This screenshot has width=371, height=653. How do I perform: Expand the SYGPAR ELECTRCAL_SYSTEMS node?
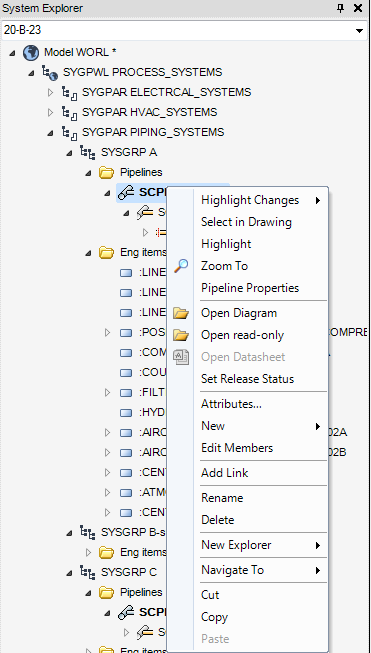[x=51, y=92]
